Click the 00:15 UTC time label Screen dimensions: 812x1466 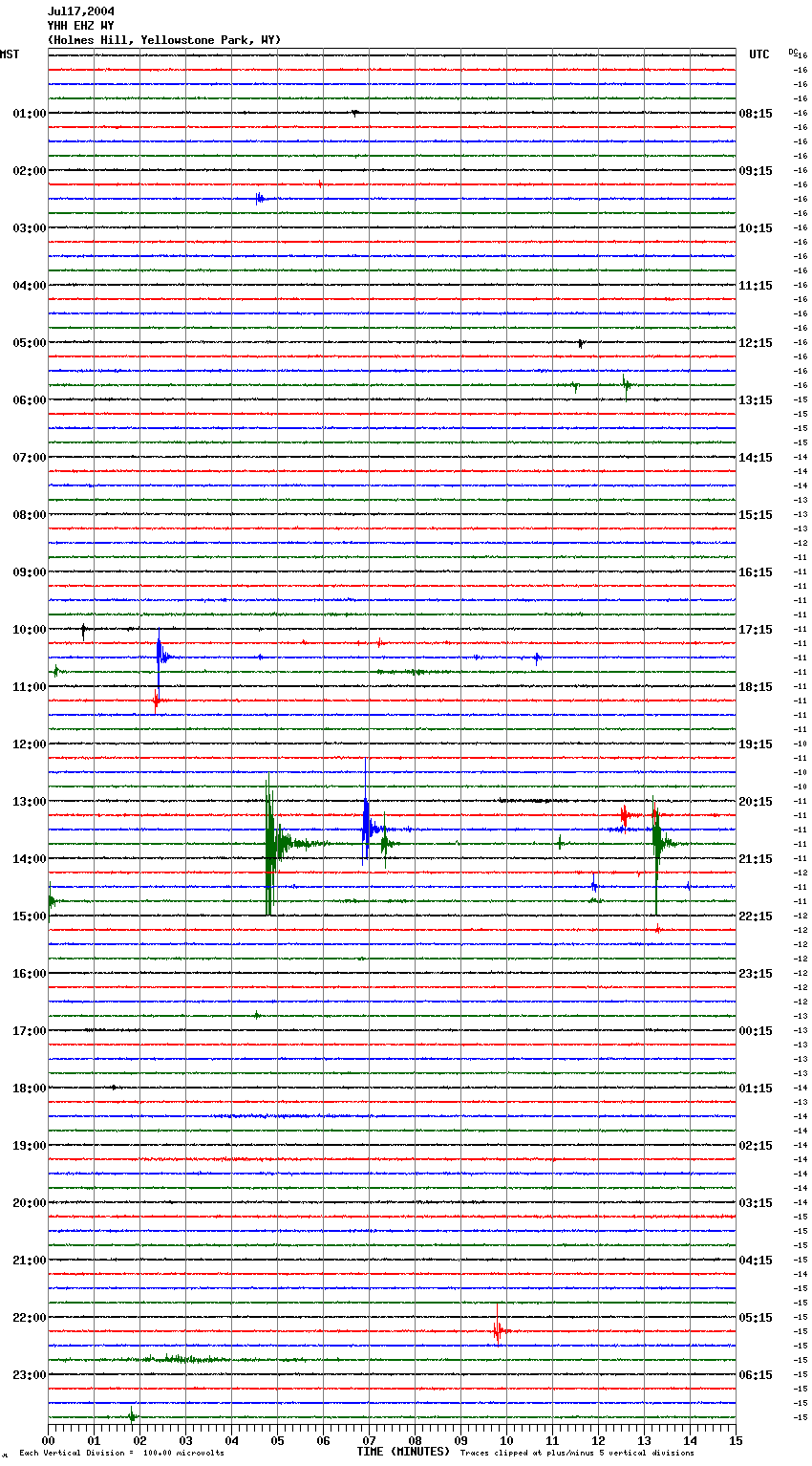tap(756, 1031)
